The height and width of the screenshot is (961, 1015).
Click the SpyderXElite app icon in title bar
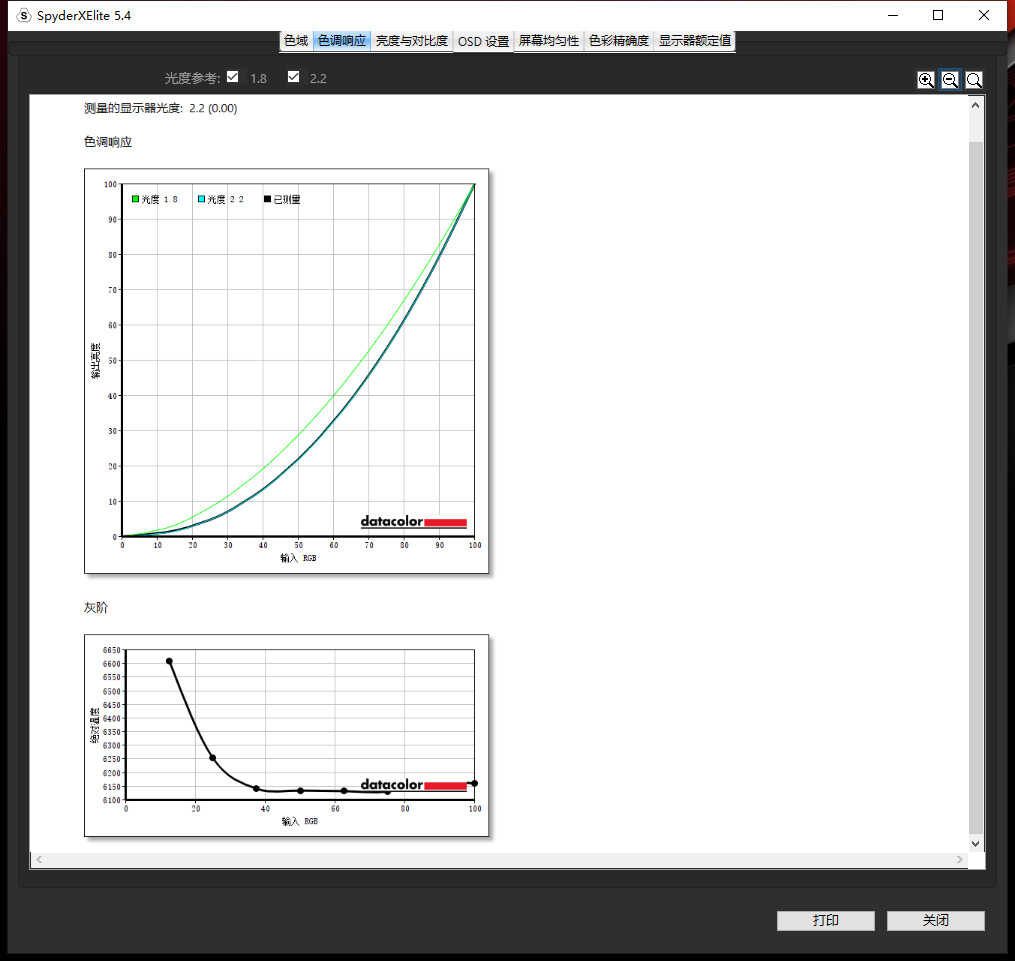tap(24, 16)
